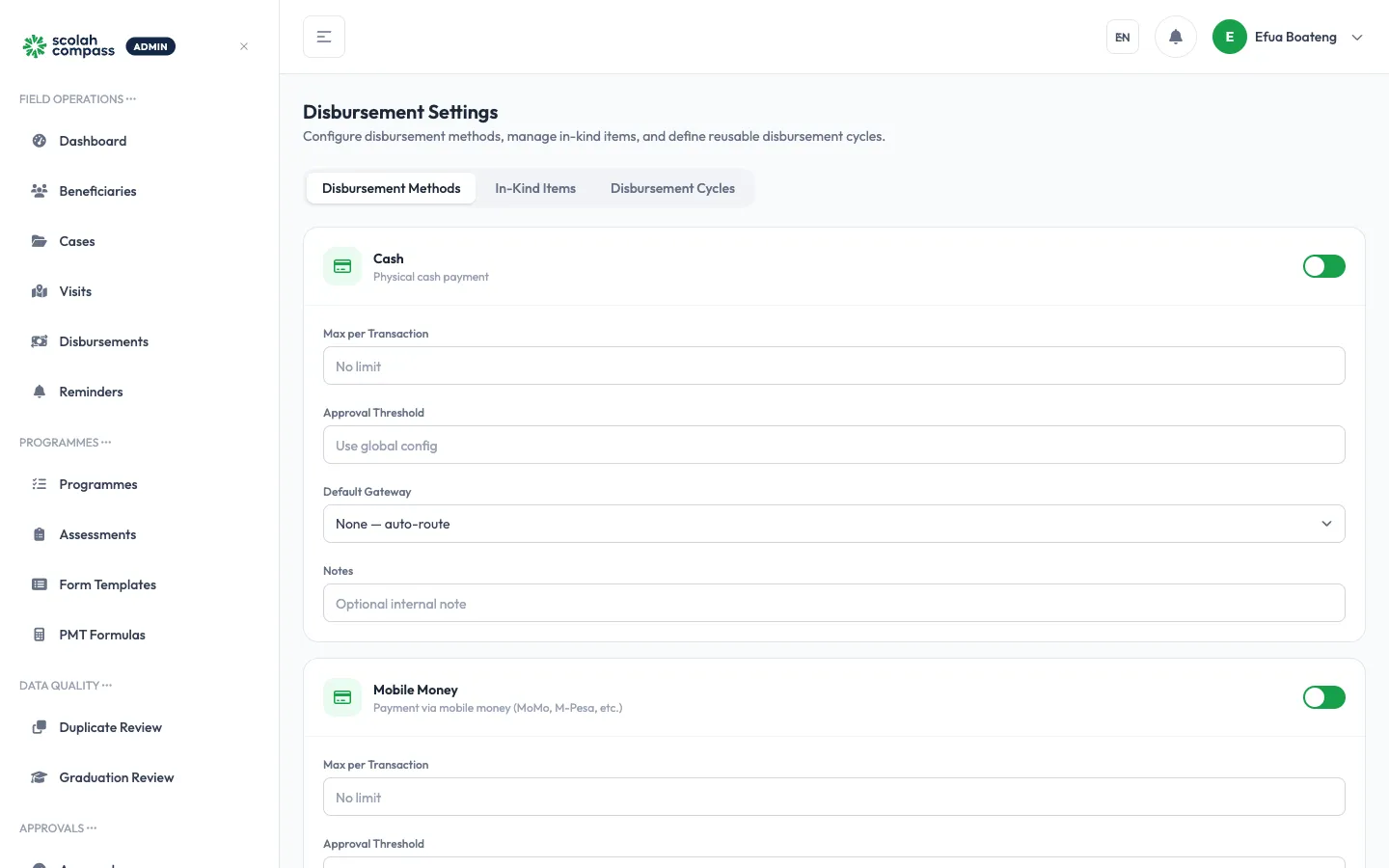1389x868 pixels.
Task: Click the ADMIN badge
Action: pos(150,46)
